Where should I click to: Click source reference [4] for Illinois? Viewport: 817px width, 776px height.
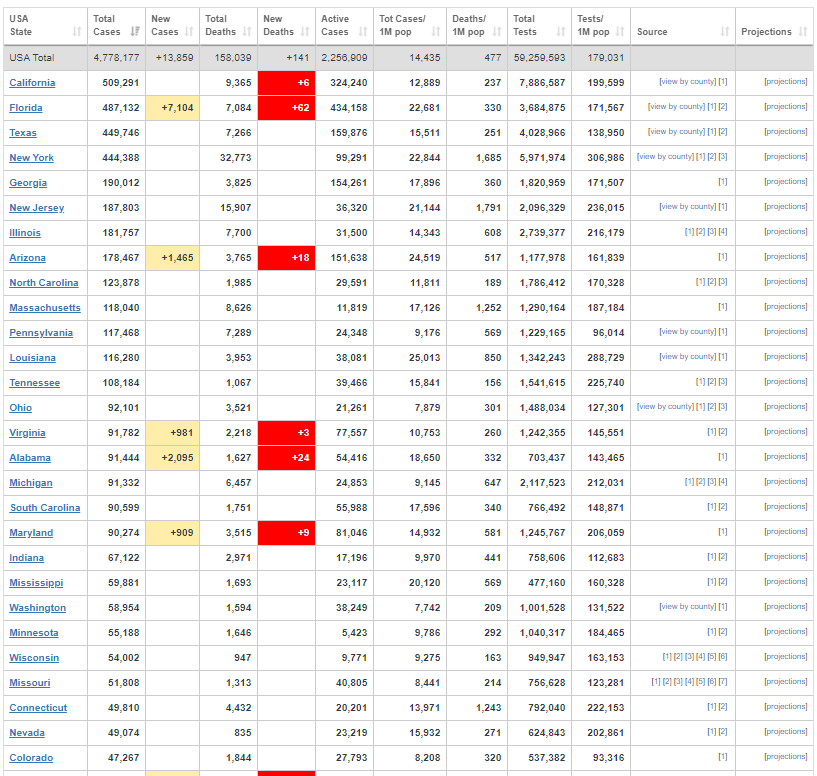[723, 232]
